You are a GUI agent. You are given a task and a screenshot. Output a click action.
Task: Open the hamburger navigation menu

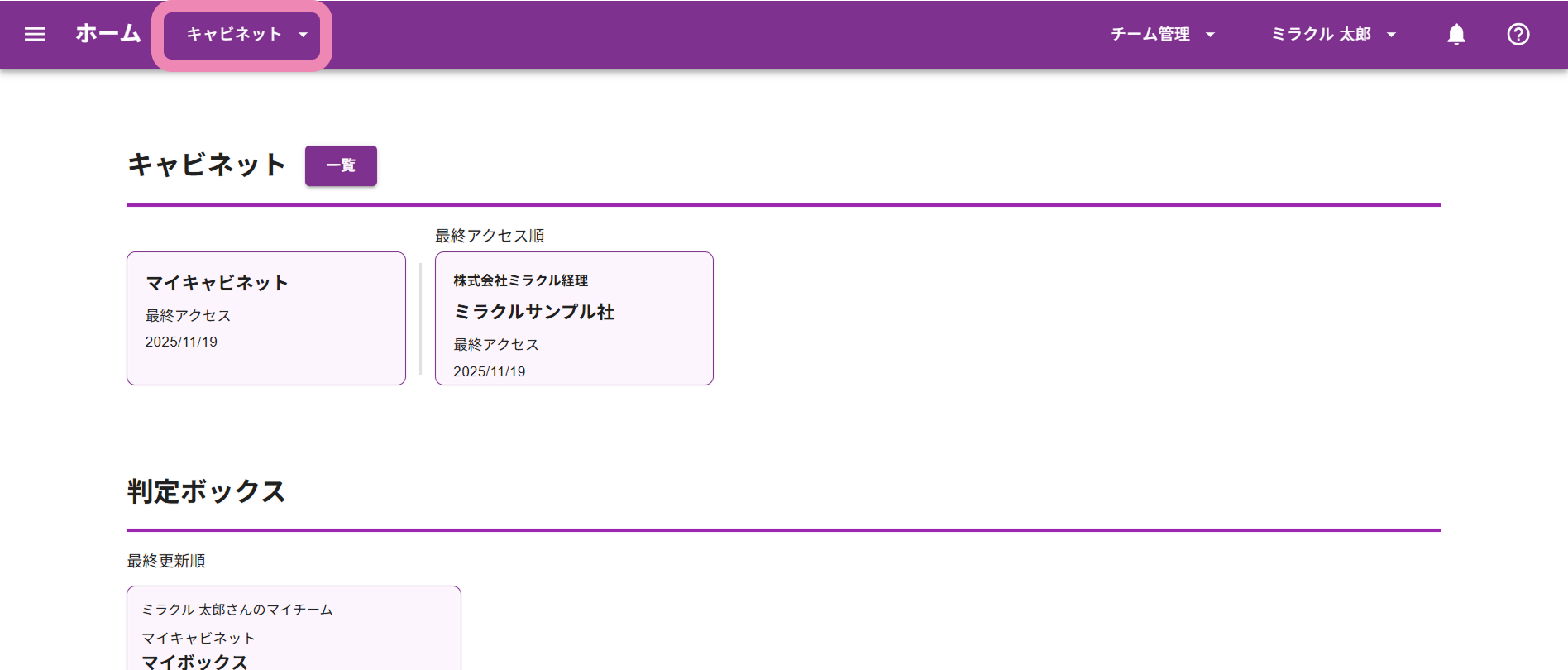point(35,34)
